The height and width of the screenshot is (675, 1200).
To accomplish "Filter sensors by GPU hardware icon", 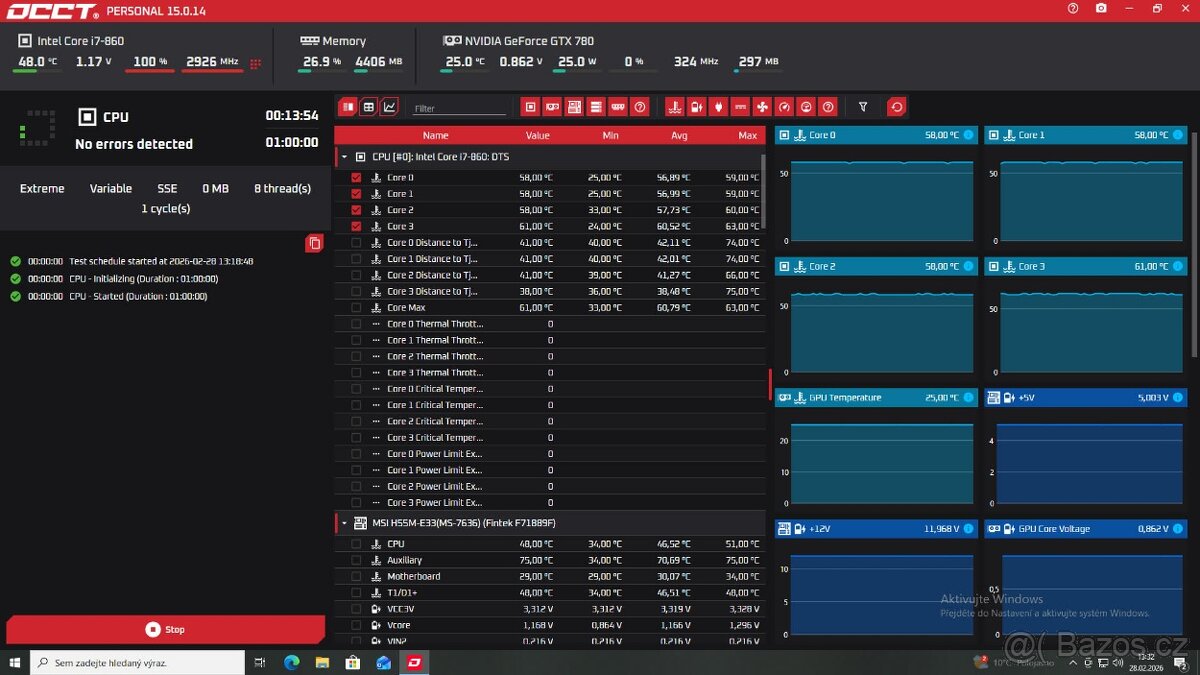I will click(552, 107).
